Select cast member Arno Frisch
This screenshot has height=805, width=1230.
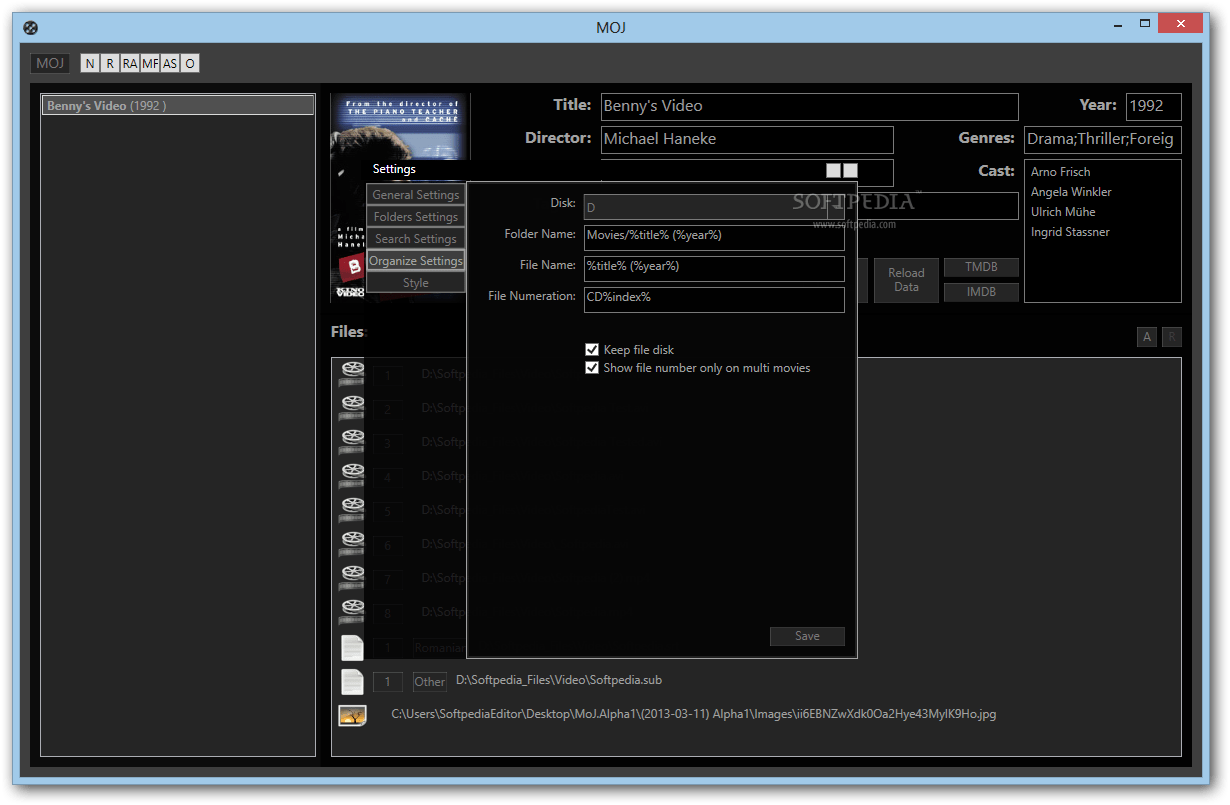tap(1060, 172)
